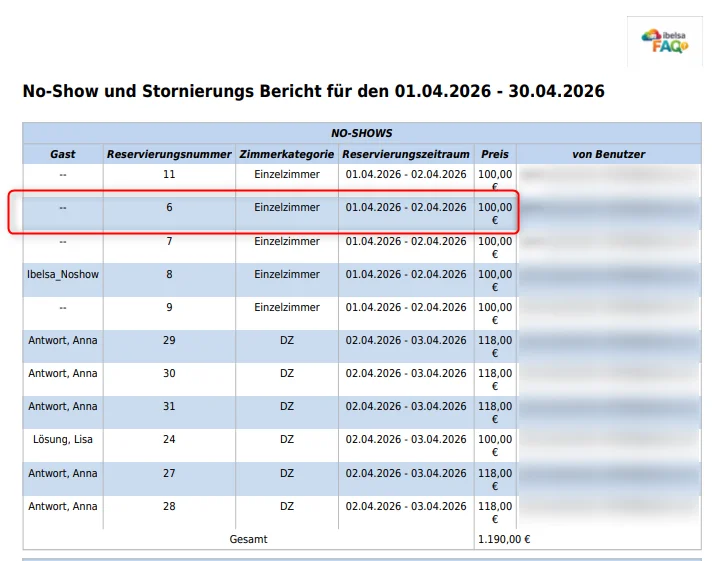Viewport: 728px width, 561px height.
Task: Click Einzelzimmer in reservation 6 row
Action: pos(287,208)
